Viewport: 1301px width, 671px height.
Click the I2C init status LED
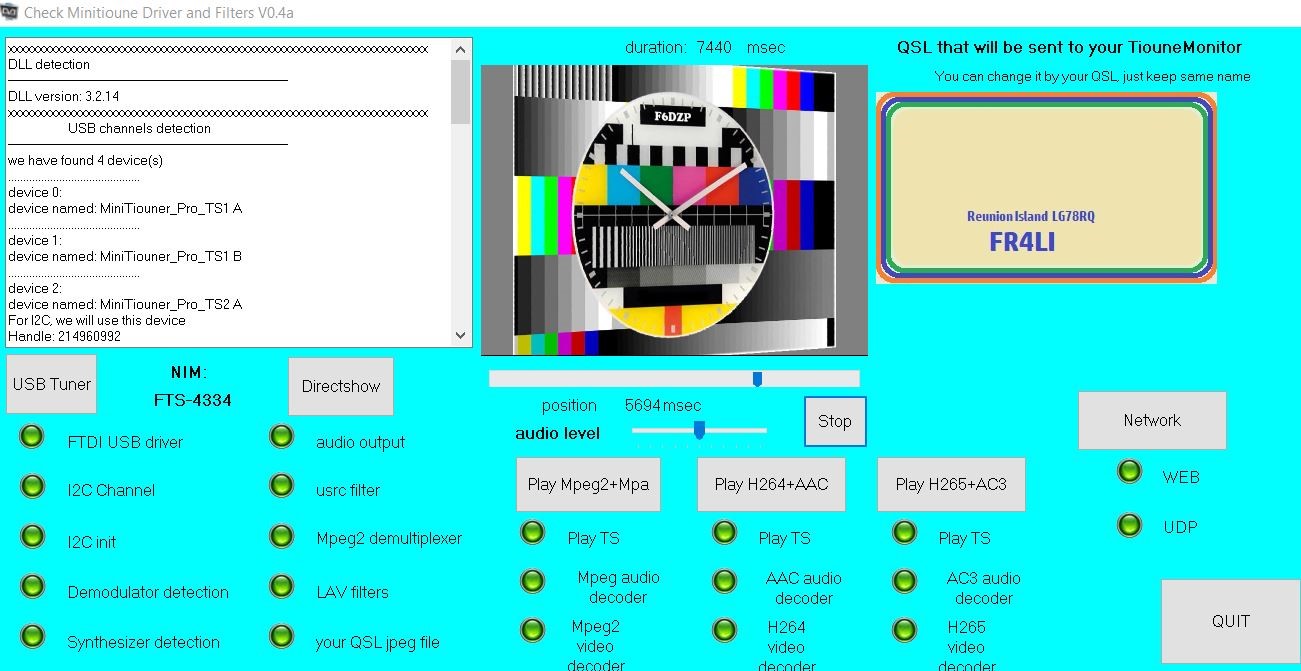coord(33,536)
